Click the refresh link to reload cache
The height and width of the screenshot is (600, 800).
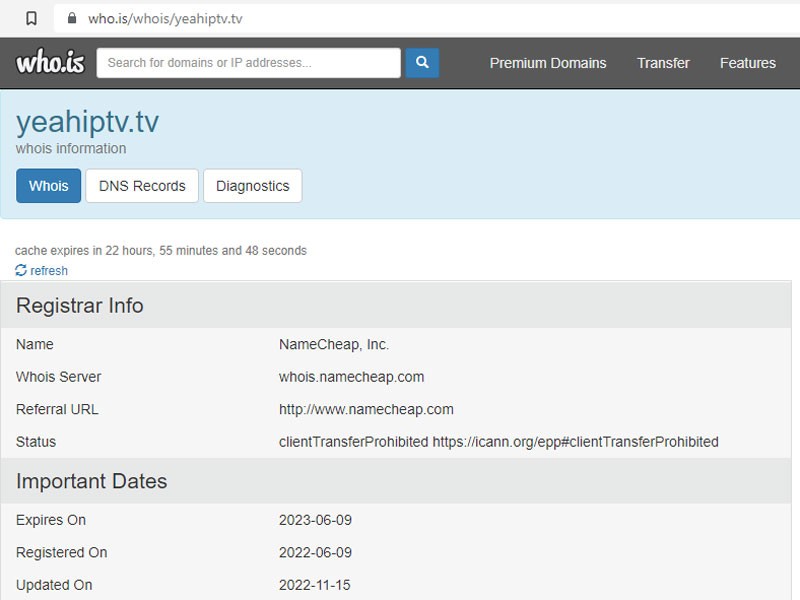(49, 270)
